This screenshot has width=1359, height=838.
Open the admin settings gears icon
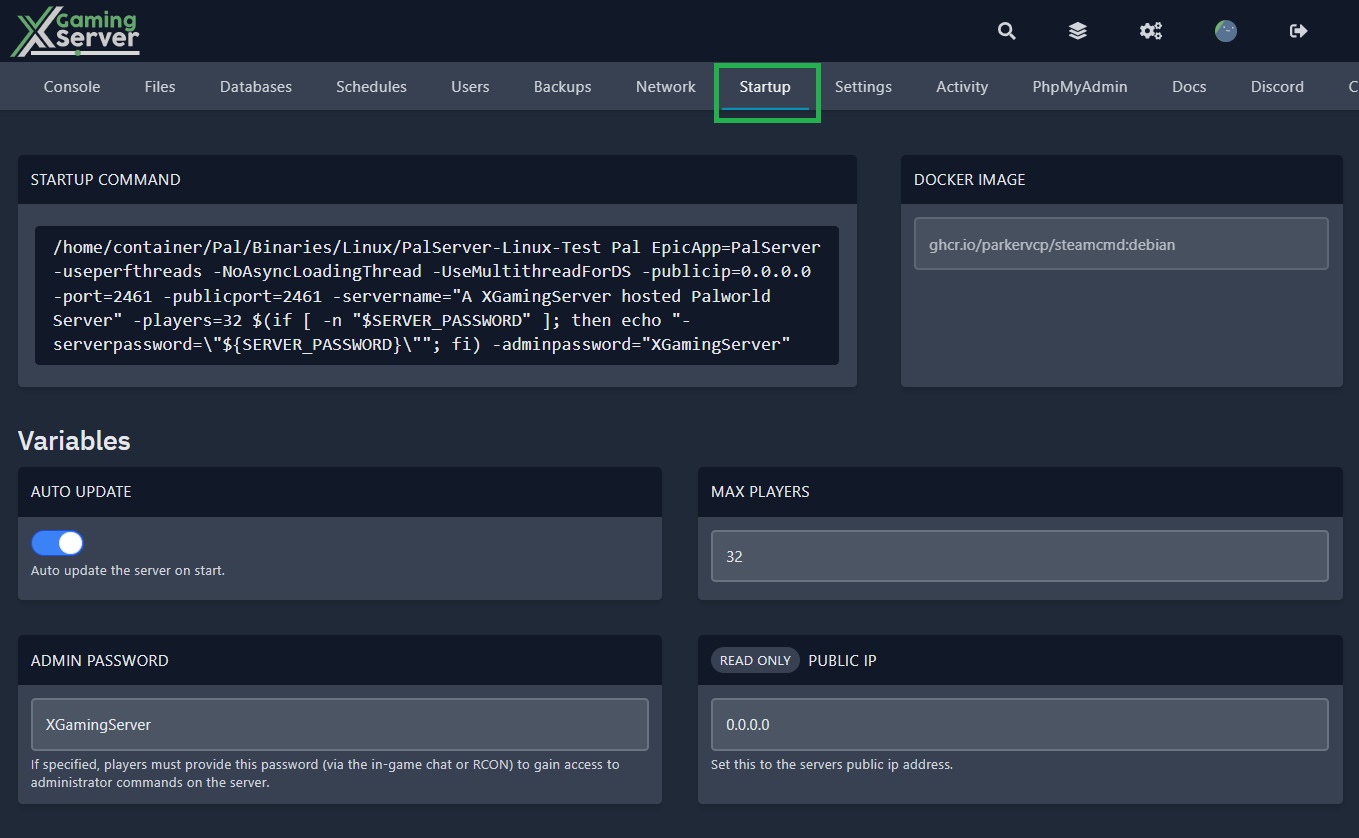(x=1150, y=31)
